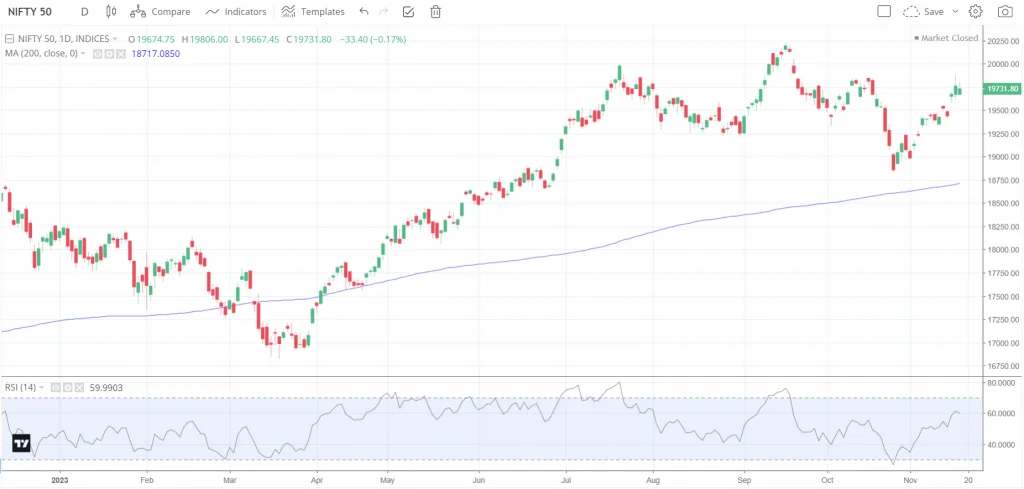Click the 20250.00 price axis label
The width and height of the screenshot is (1024, 489).
tap(1002, 41)
